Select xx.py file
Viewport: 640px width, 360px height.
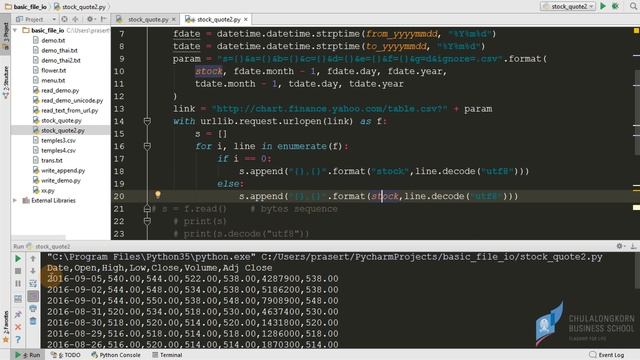(48, 190)
